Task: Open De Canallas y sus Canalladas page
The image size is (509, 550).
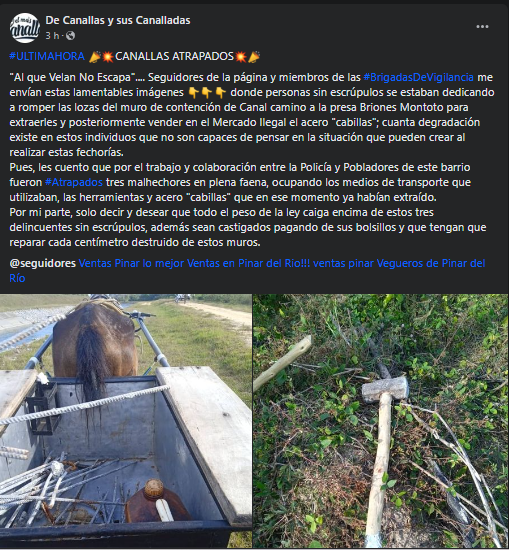Action: click(x=118, y=20)
